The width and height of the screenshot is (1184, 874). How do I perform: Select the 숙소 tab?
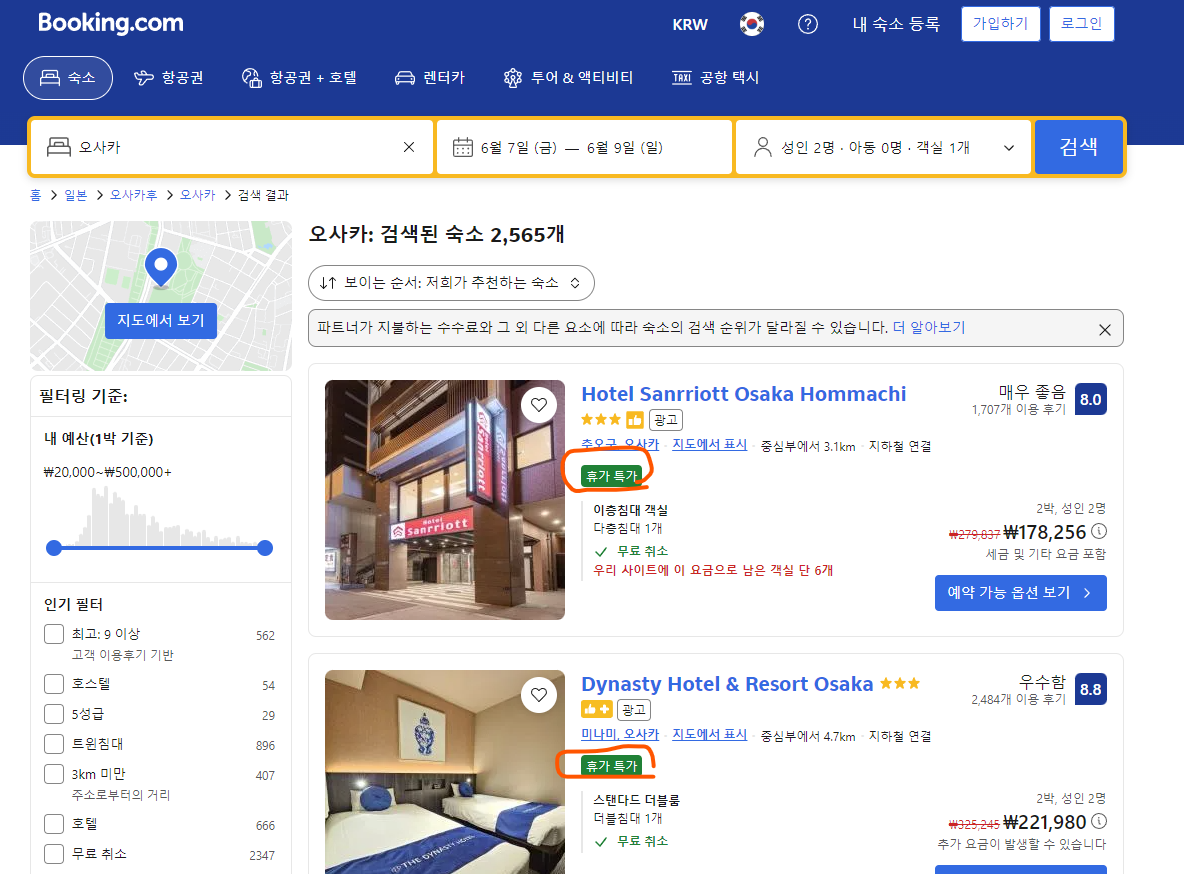68,78
